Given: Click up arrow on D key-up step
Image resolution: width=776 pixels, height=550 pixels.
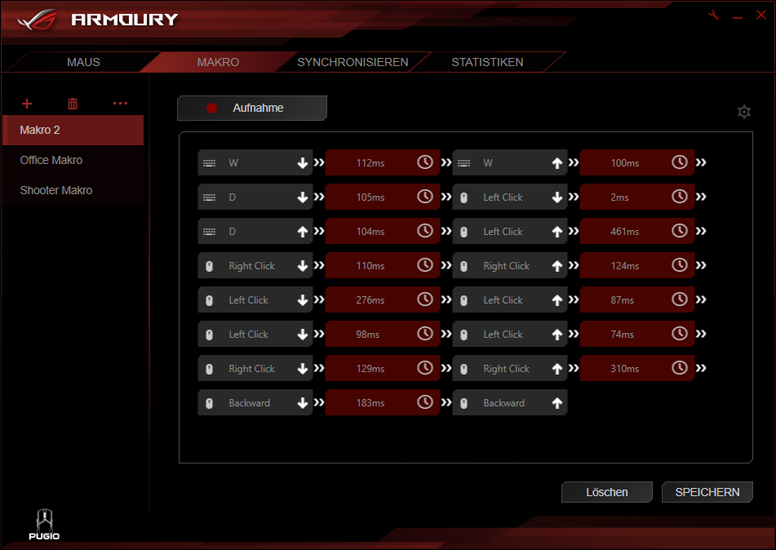Looking at the screenshot, I should (302, 232).
